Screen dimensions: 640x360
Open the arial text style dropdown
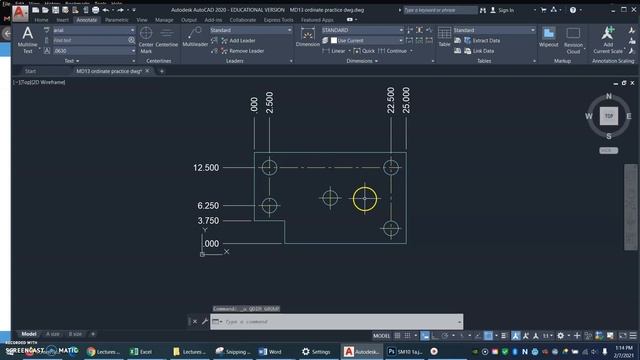click(x=132, y=30)
